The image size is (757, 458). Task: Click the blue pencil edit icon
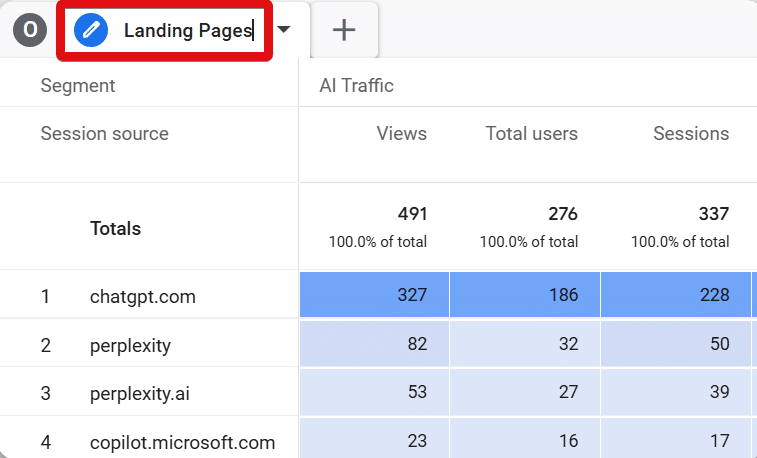[91, 30]
